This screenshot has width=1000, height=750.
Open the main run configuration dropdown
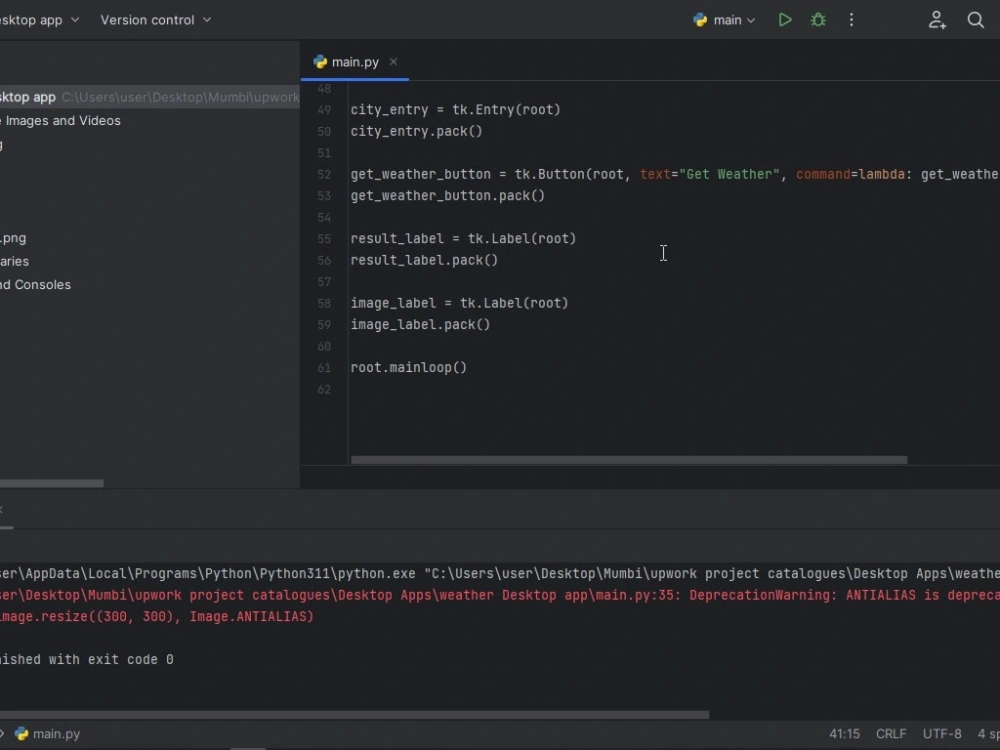726,20
